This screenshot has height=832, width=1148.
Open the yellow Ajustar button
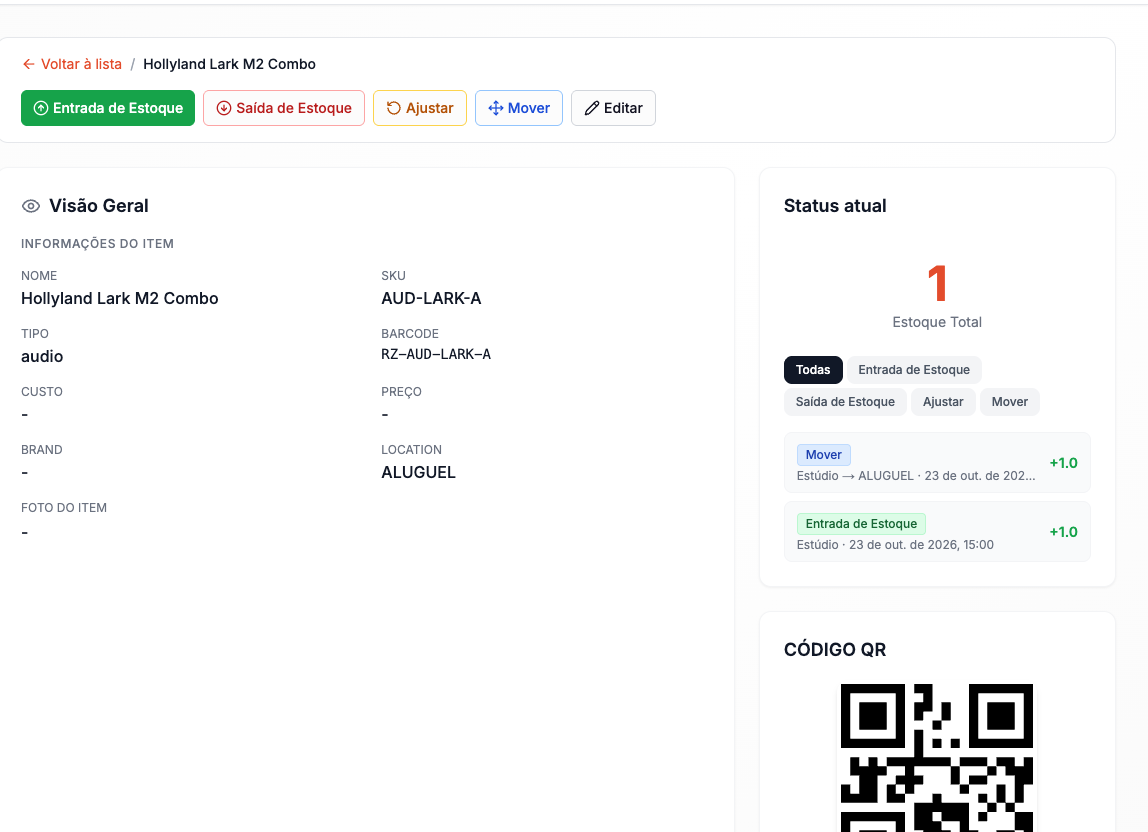pyautogui.click(x=420, y=108)
